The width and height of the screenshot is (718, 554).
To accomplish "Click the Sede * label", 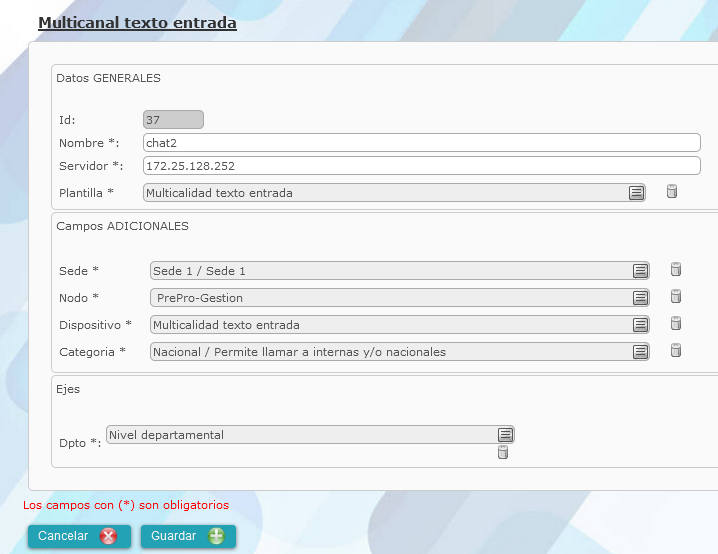I will (x=79, y=271).
